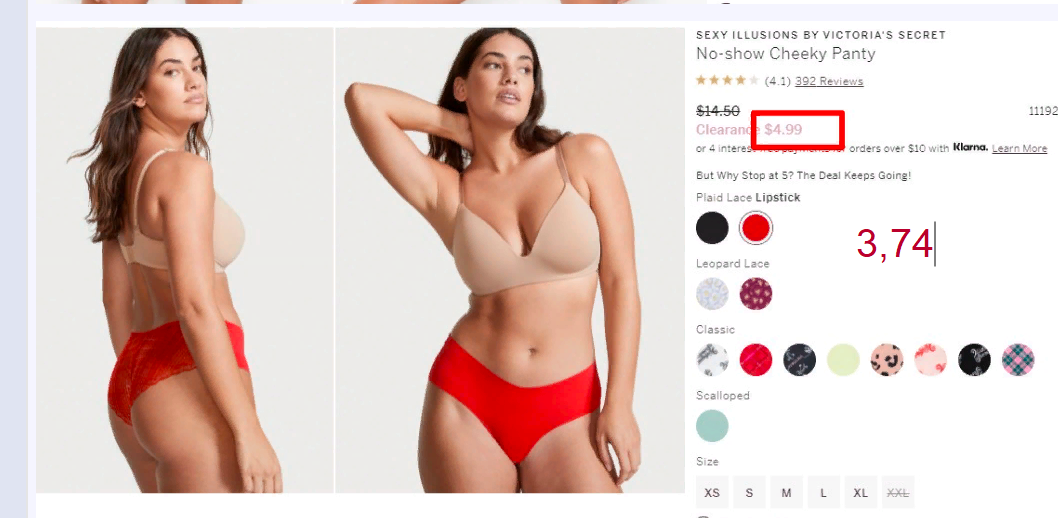Open Klarna Learn More link
Screen dimensions: 1058x518
tap(1019, 148)
